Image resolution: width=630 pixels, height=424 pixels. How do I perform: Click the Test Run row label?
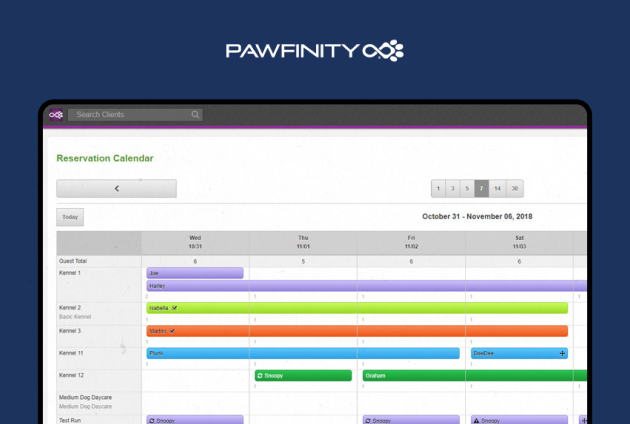tap(70, 420)
